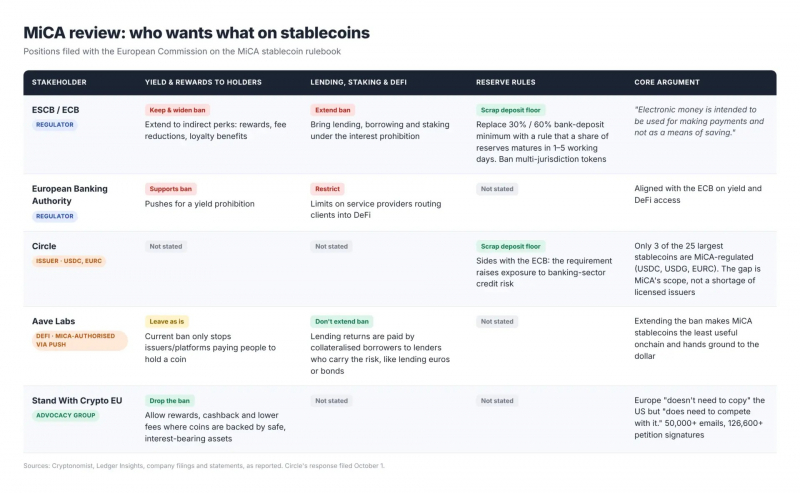Click the 'LENDING, STAKING & DEFI' header
This screenshot has height=493, width=800.
pyautogui.click(x=358, y=82)
